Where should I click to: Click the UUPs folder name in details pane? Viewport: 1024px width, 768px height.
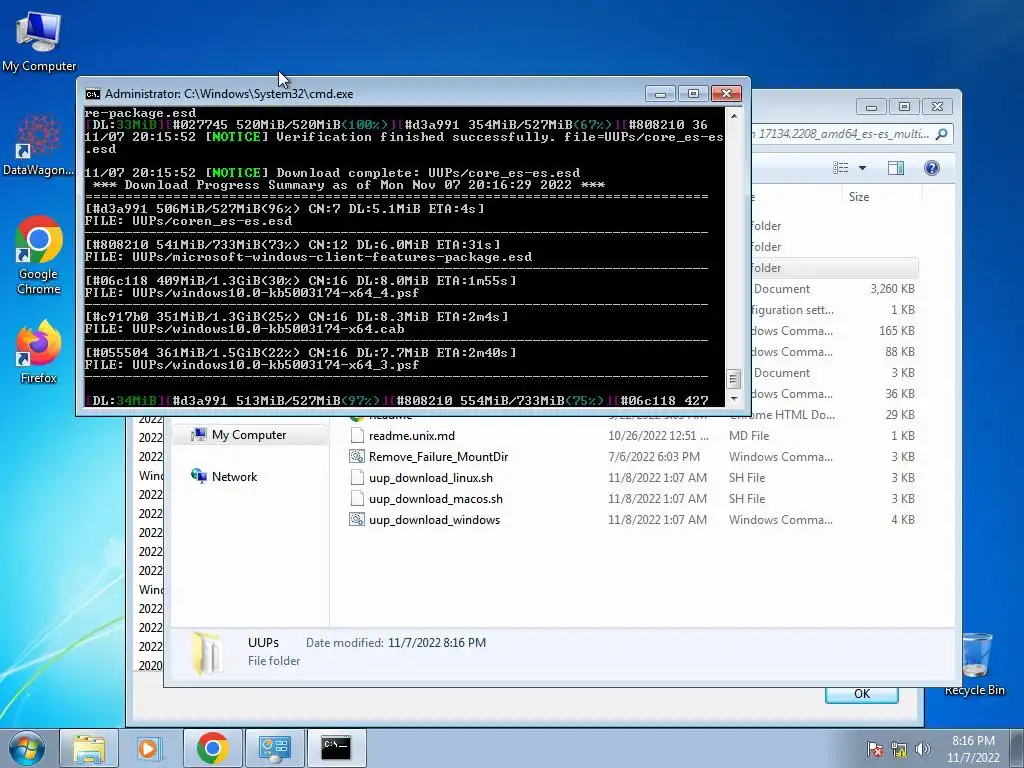[x=263, y=643]
